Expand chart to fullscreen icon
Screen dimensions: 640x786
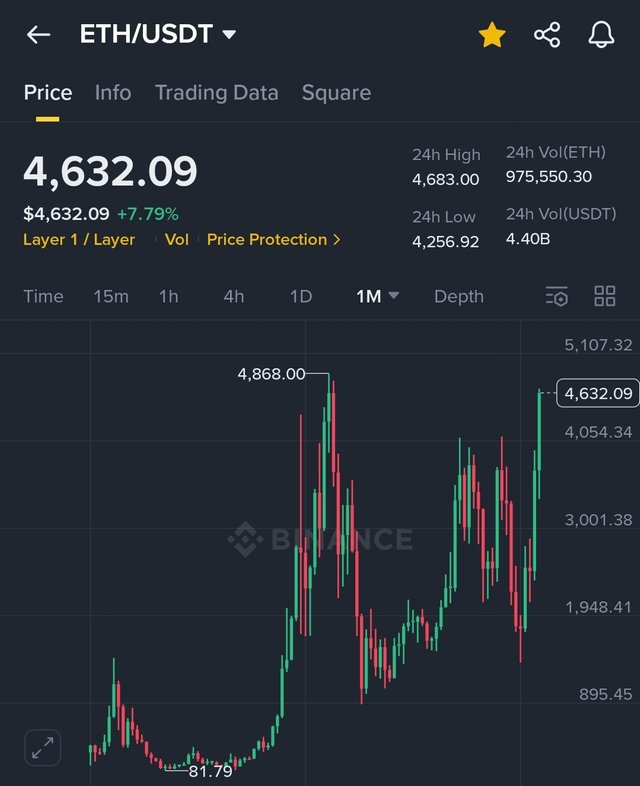(43, 748)
